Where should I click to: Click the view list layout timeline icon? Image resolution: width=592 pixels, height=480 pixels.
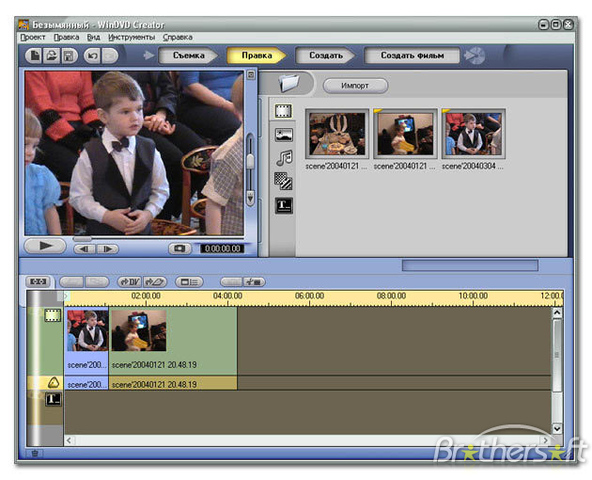[x=189, y=282]
